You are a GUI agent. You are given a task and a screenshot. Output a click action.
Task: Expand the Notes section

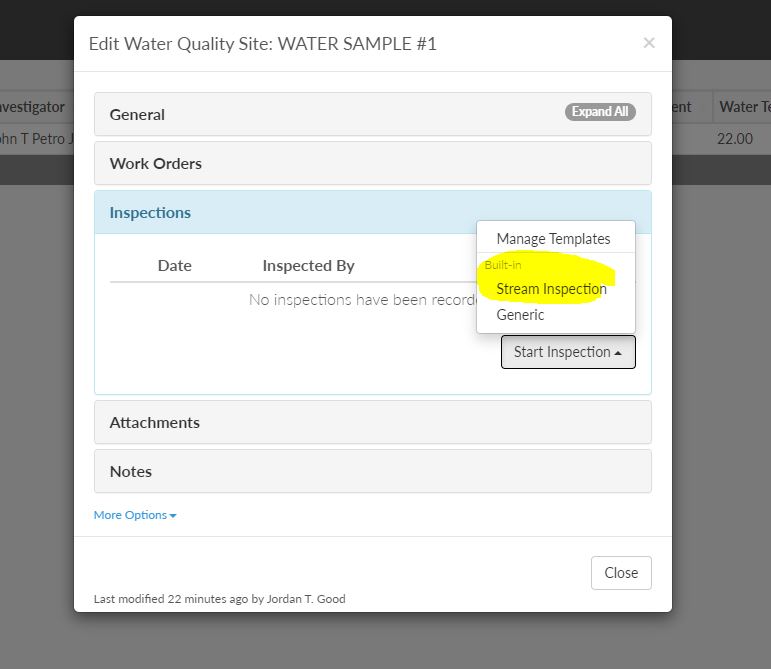[x=373, y=471]
